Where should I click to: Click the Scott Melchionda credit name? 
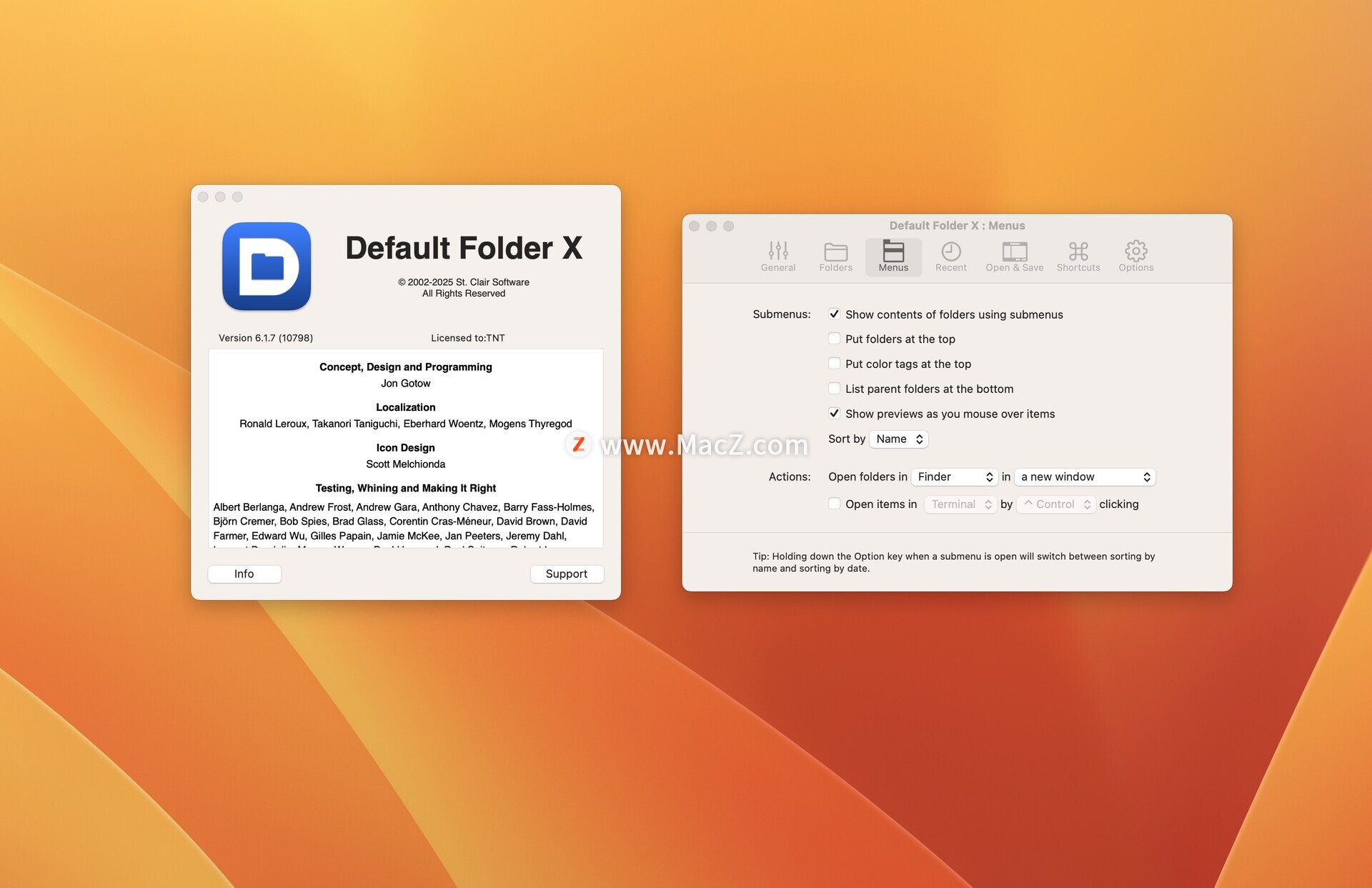(405, 464)
